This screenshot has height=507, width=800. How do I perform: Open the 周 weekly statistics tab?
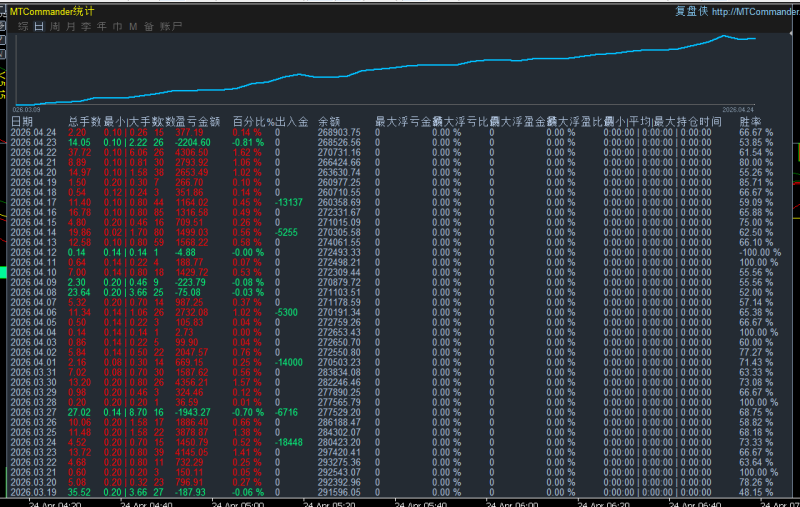coord(55,27)
